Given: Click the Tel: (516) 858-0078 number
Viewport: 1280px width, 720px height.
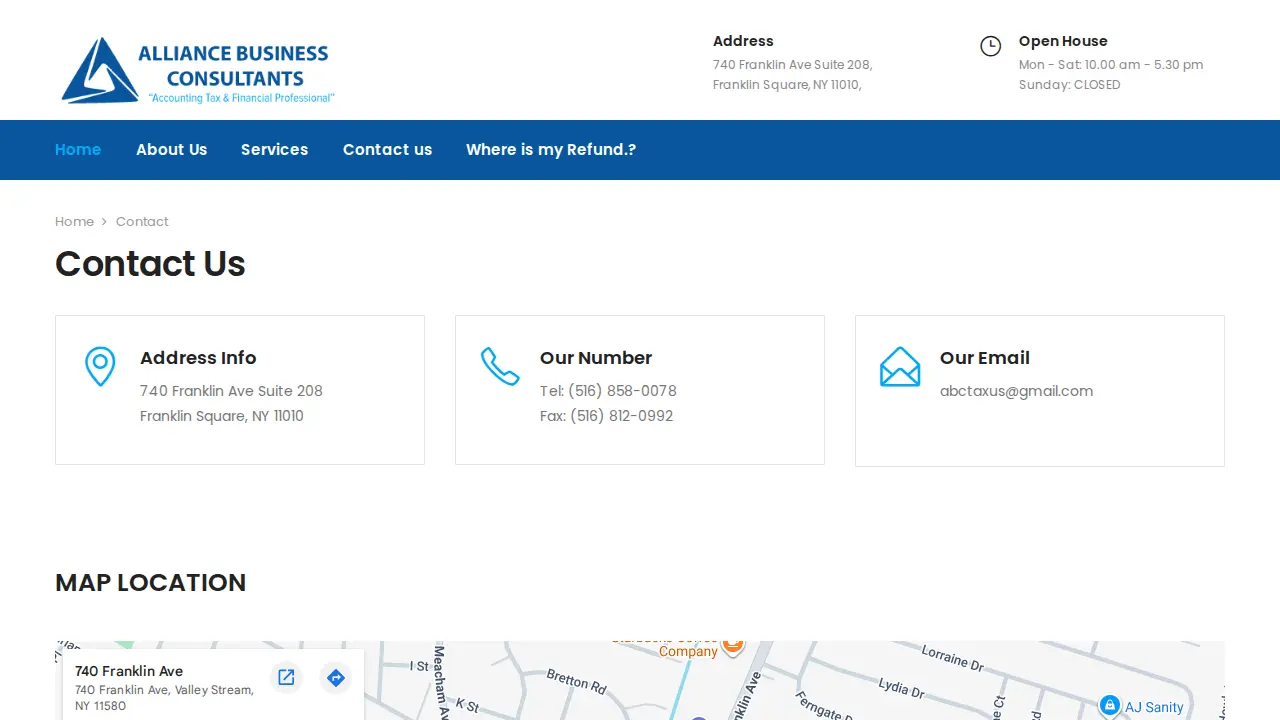Looking at the screenshot, I should pyautogui.click(x=608, y=391).
